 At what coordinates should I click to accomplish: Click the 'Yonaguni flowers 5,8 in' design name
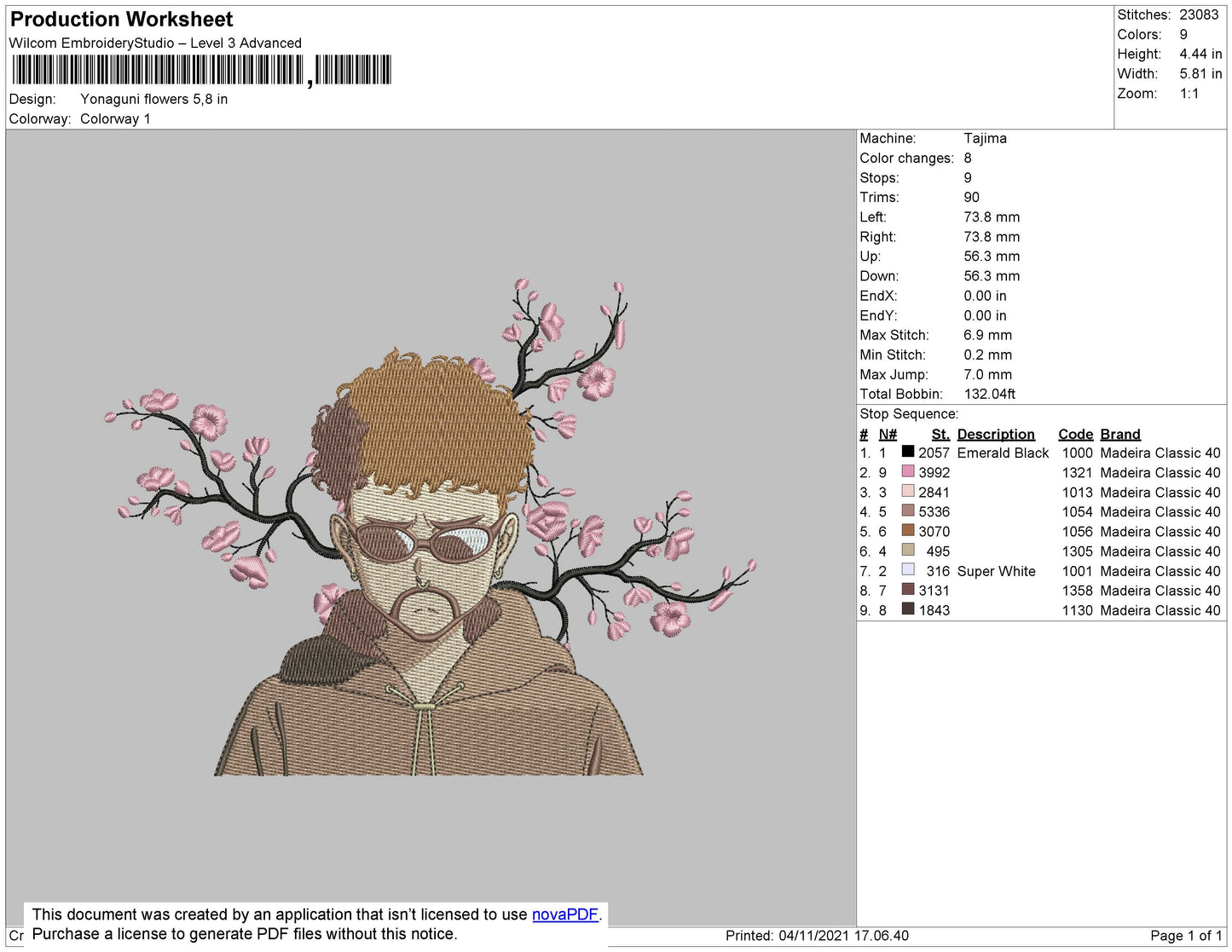154,99
